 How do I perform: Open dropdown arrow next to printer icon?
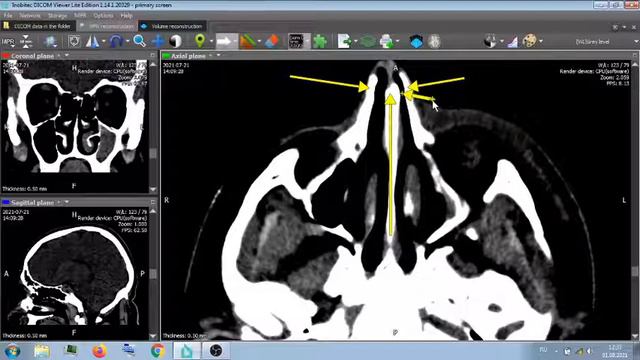tap(398, 42)
